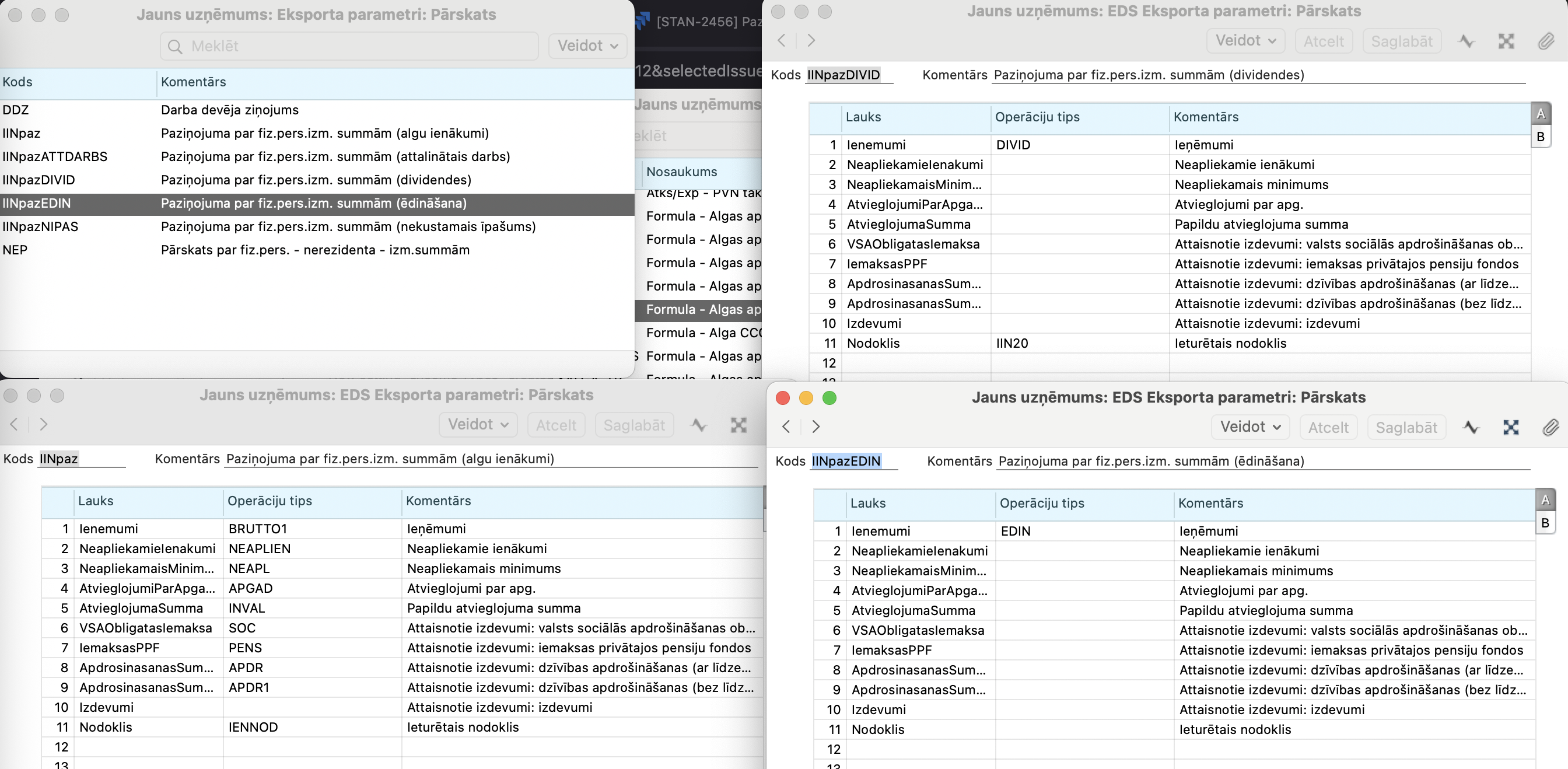Go to next record in IINpazEDIN window
1568x769 pixels.
pyautogui.click(x=816, y=426)
